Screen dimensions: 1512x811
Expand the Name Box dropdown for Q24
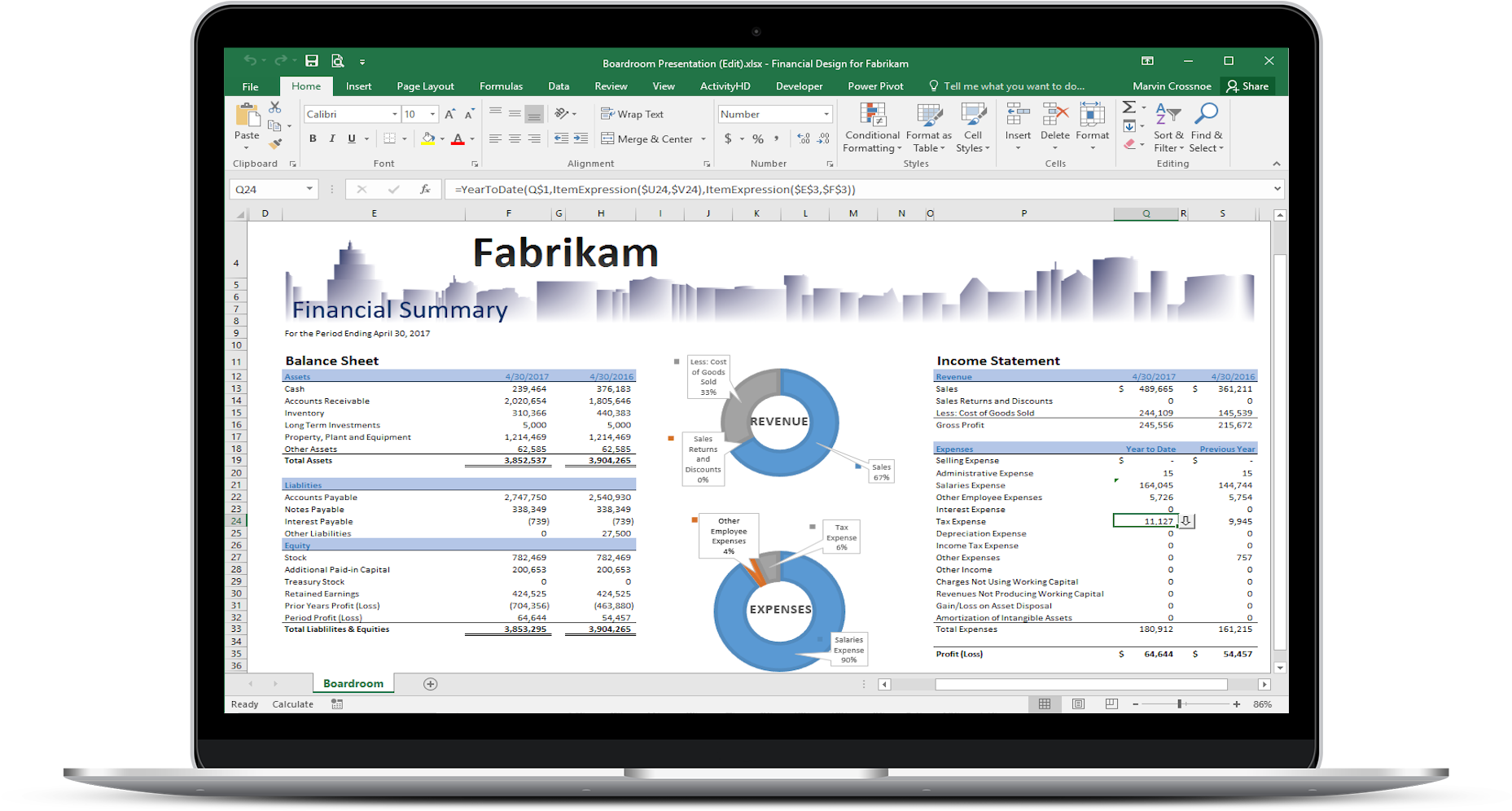click(309, 189)
